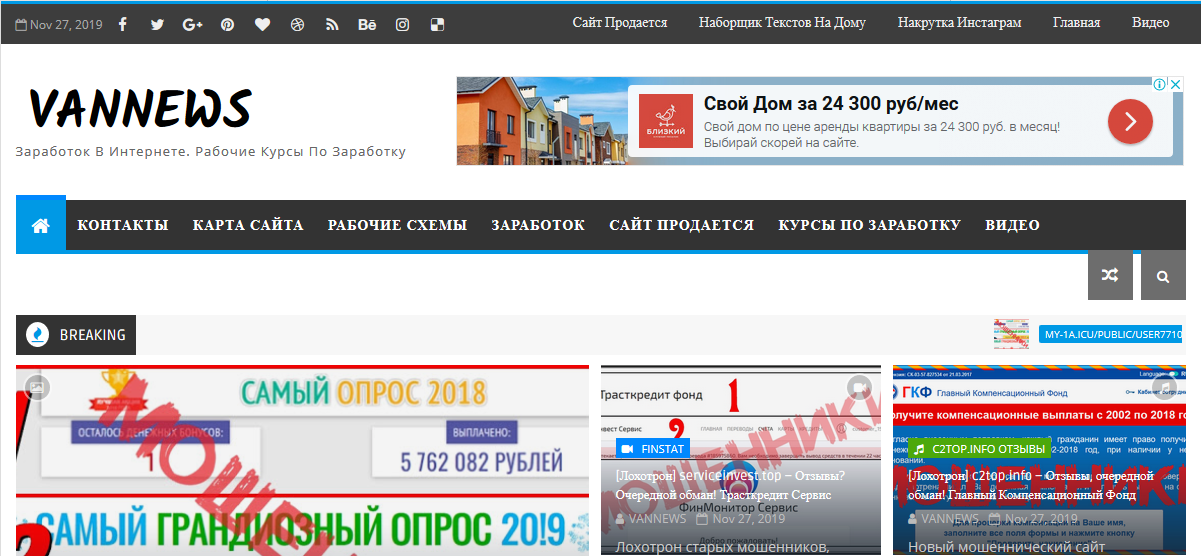This screenshot has width=1201, height=556.
Task: Open the Twitter social icon
Action: pyautogui.click(x=157, y=24)
